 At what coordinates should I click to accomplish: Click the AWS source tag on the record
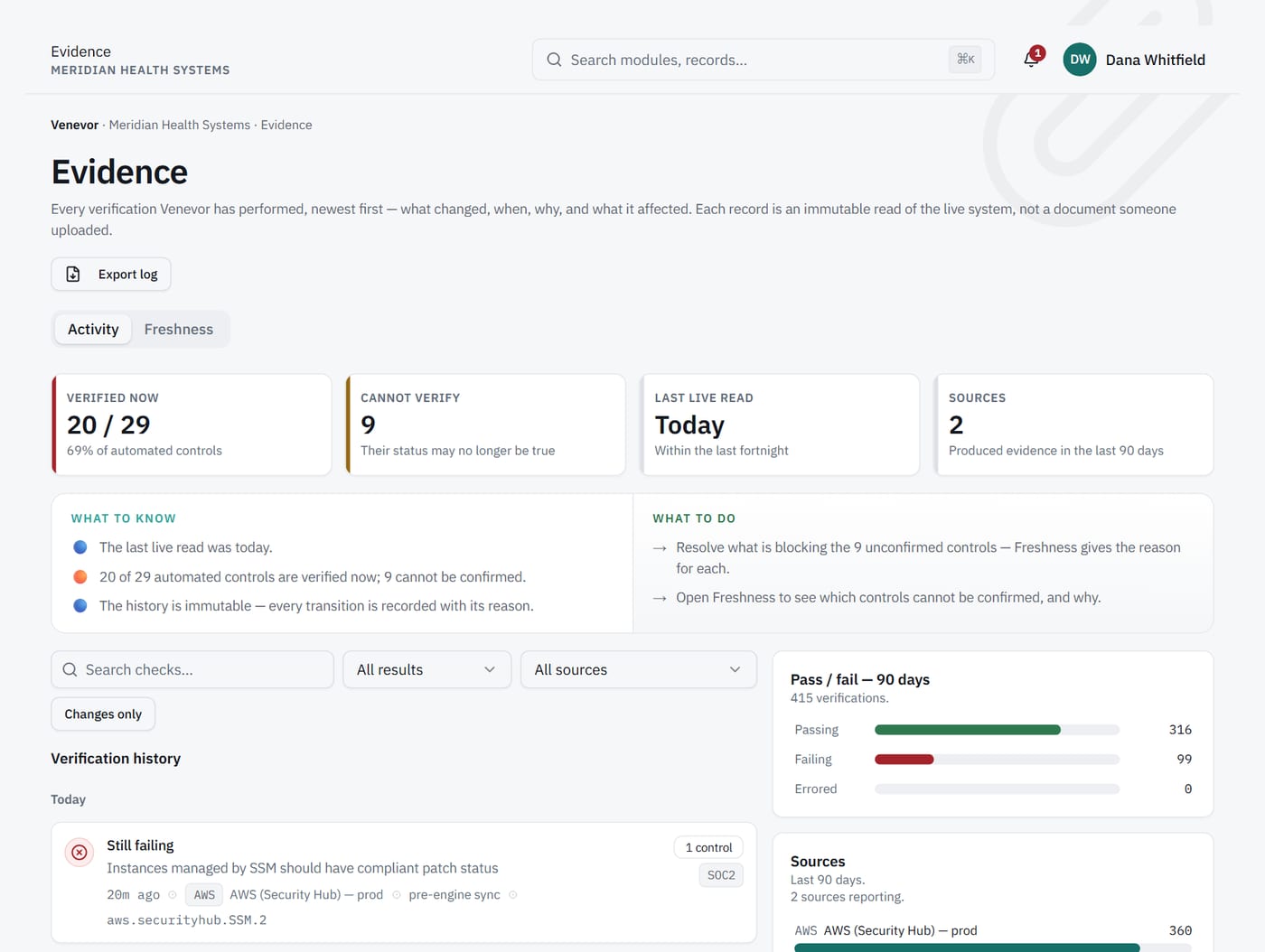tap(204, 895)
